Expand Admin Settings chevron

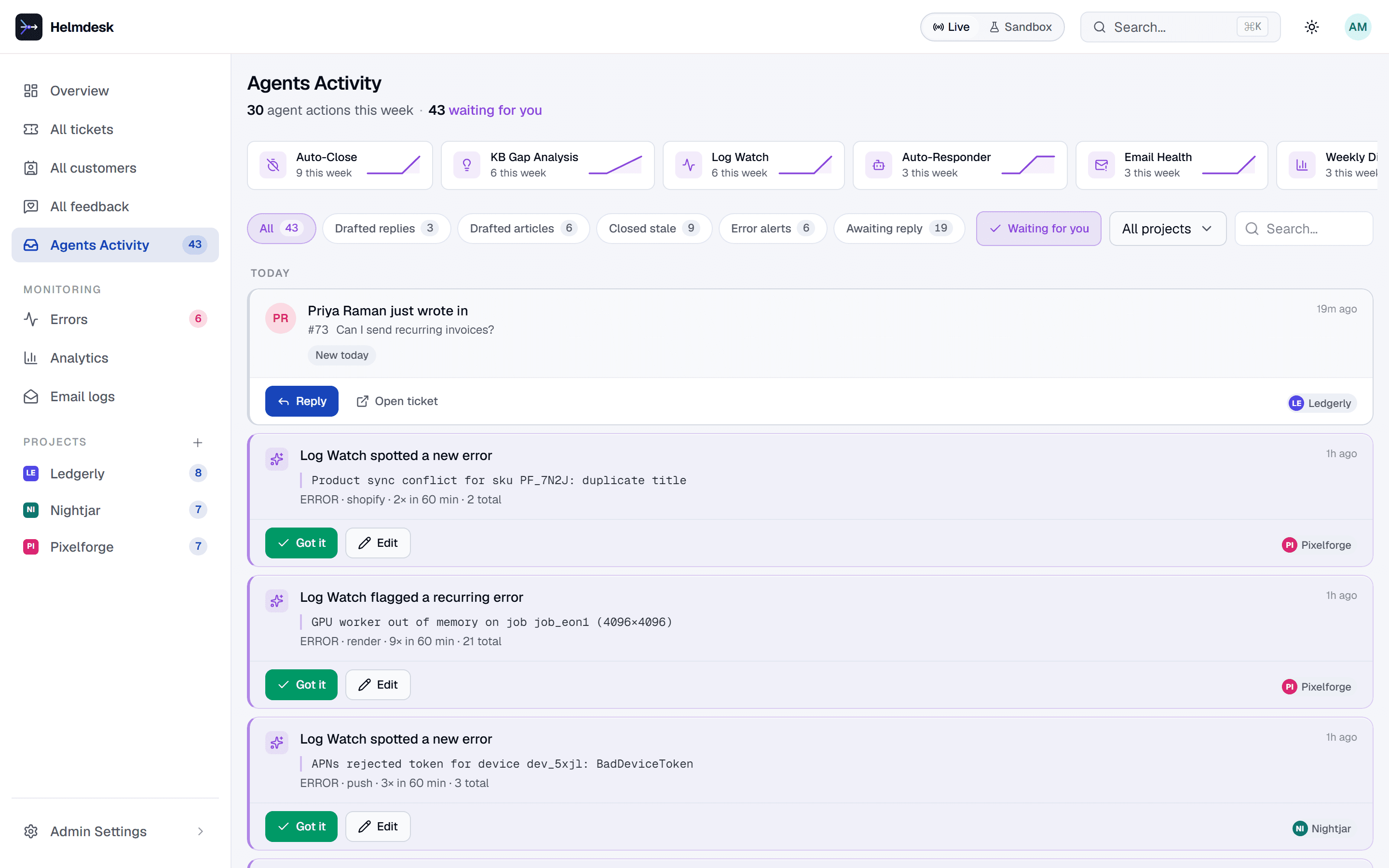tap(200, 831)
